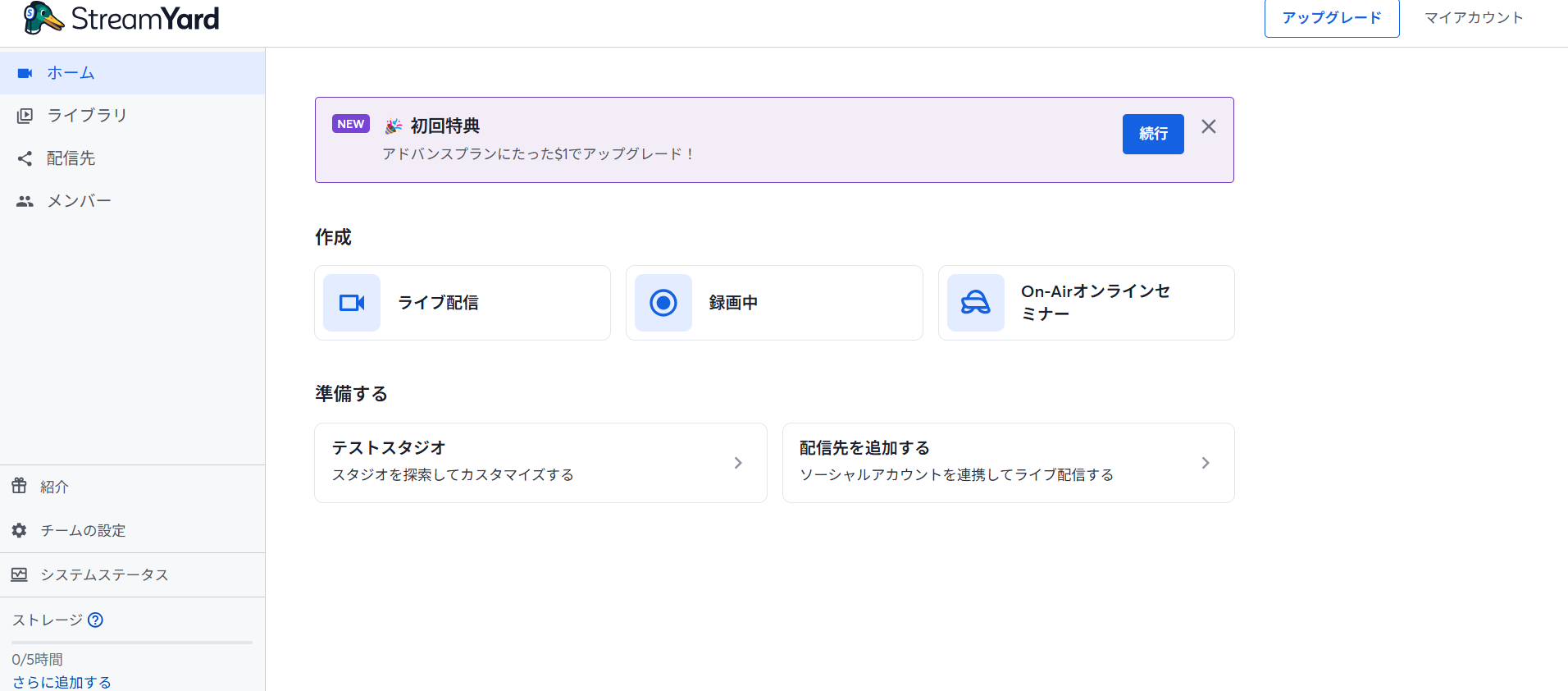Click the メンバー people icon
This screenshot has width=1568, height=691.
click(25, 201)
